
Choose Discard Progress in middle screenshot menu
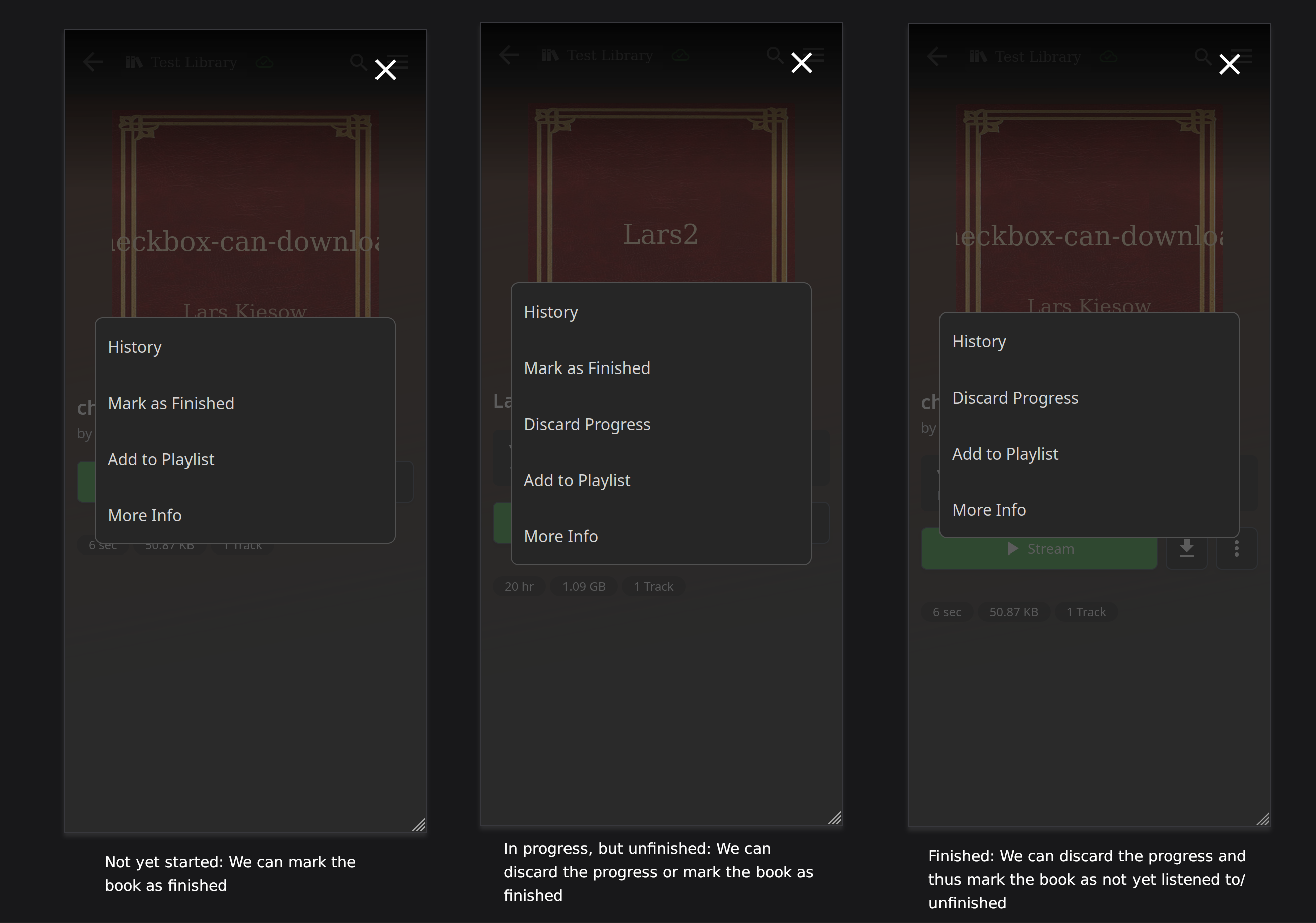click(x=661, y=425)
